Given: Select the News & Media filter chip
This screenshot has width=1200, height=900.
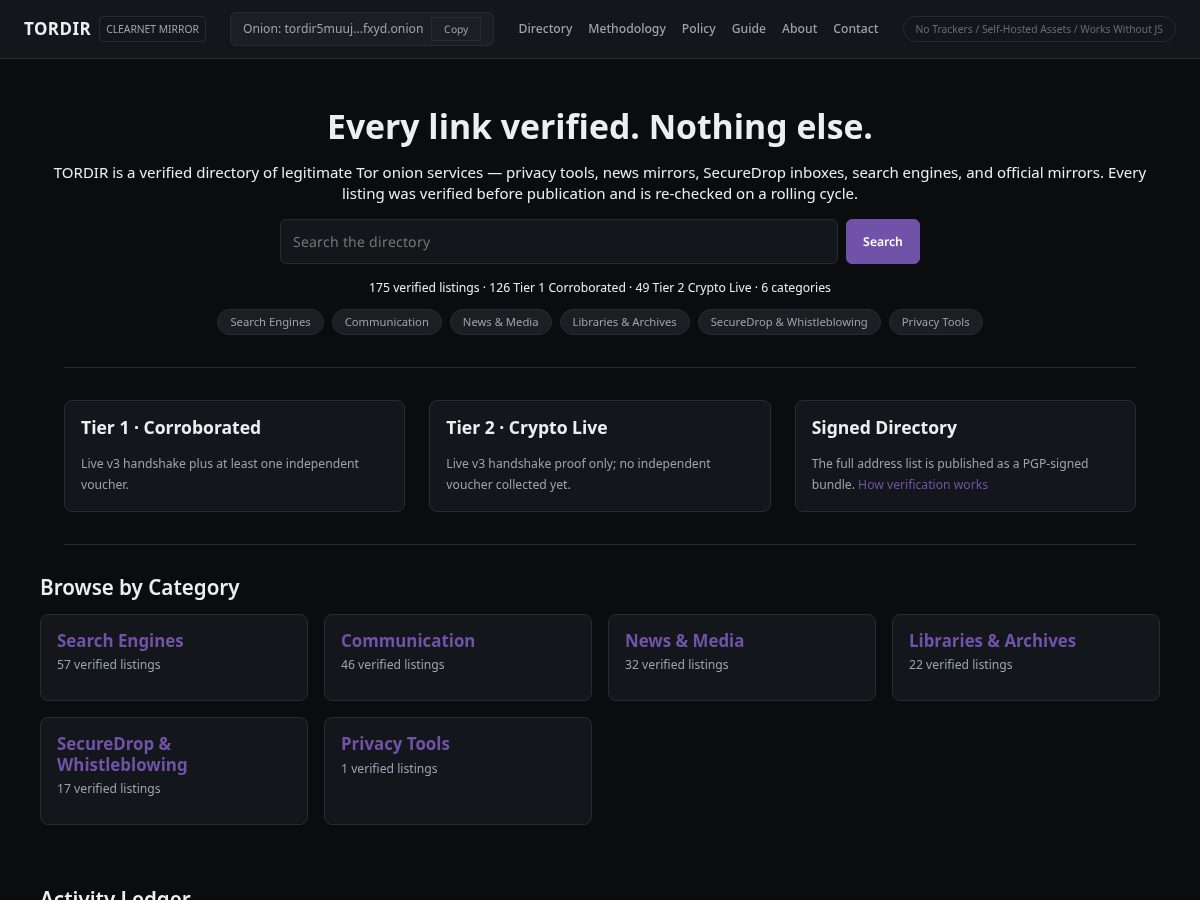Looking at the screenshot, I should click(x=500, y=322).
